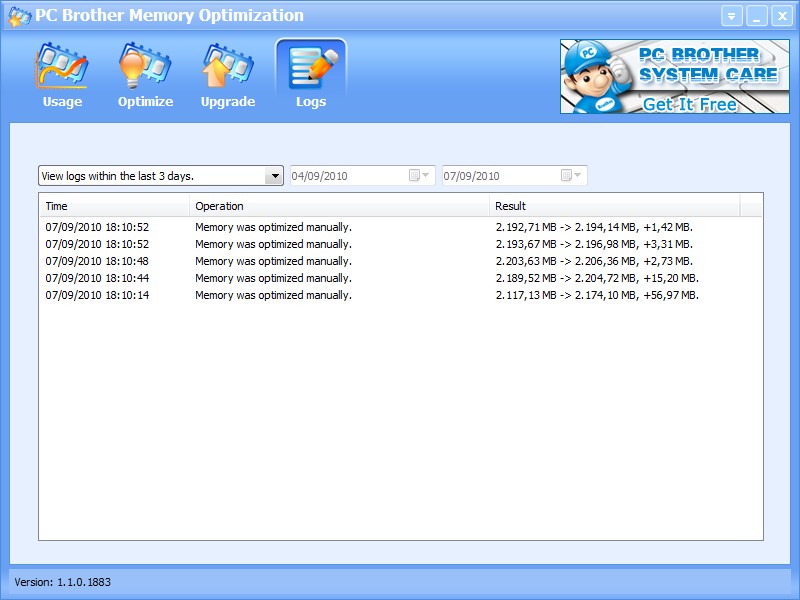Click the PC Brother System Care banner
Viewport: 800px width, 600px height.
click(674, 77)
